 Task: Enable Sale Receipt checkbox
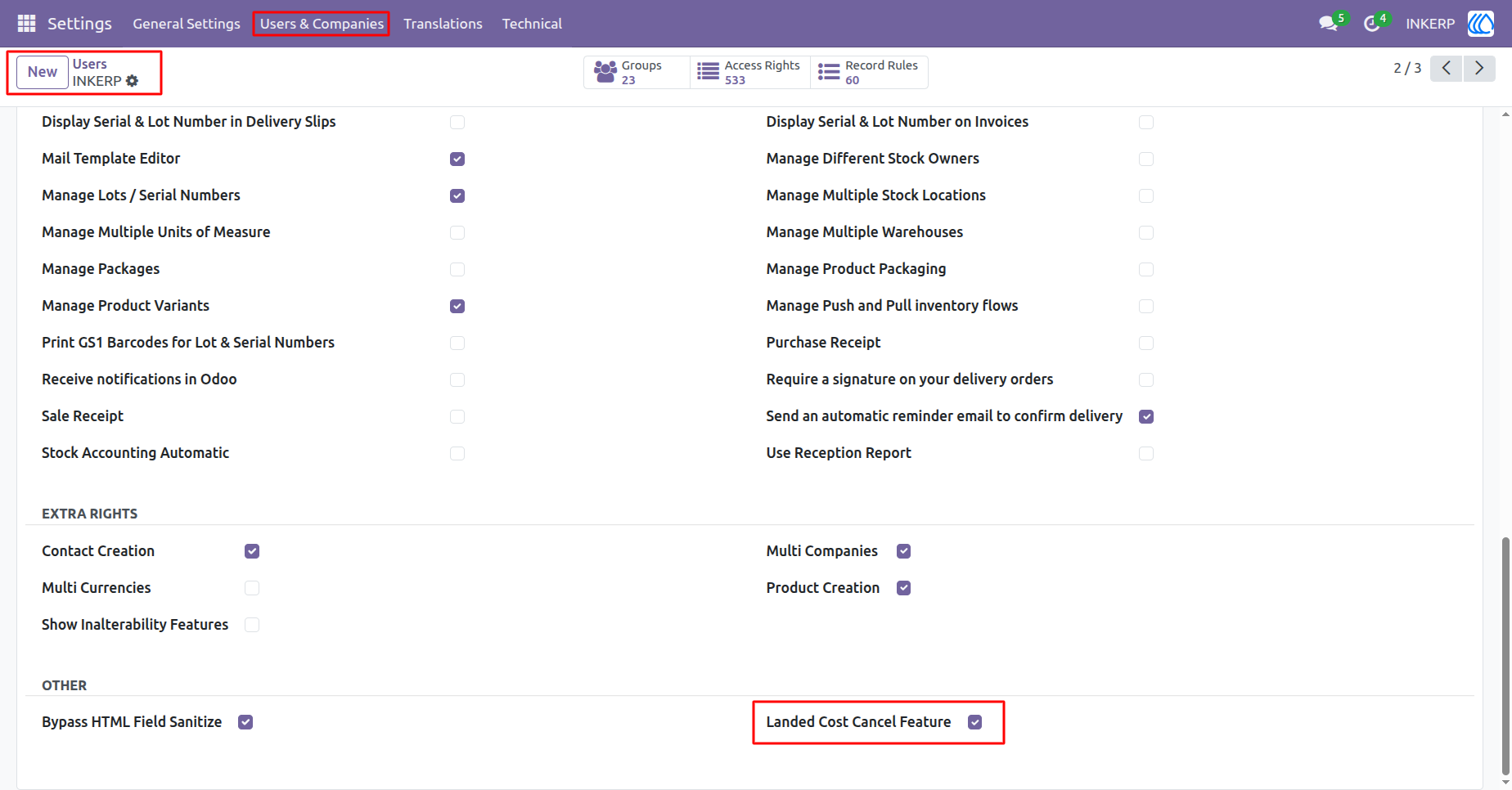point(457,416)
